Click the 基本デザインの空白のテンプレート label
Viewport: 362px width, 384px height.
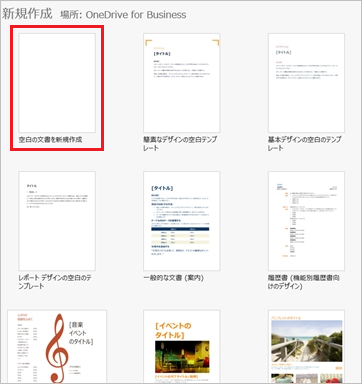(x=305, y=144)
